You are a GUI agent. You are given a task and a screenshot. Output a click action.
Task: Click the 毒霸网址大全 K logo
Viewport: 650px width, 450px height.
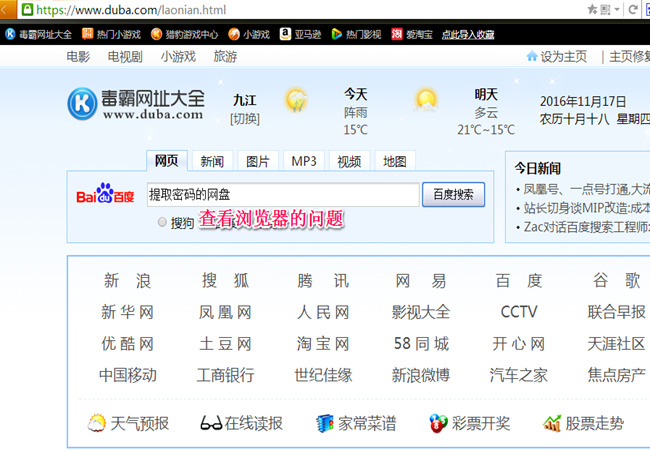tap(136, 104)
